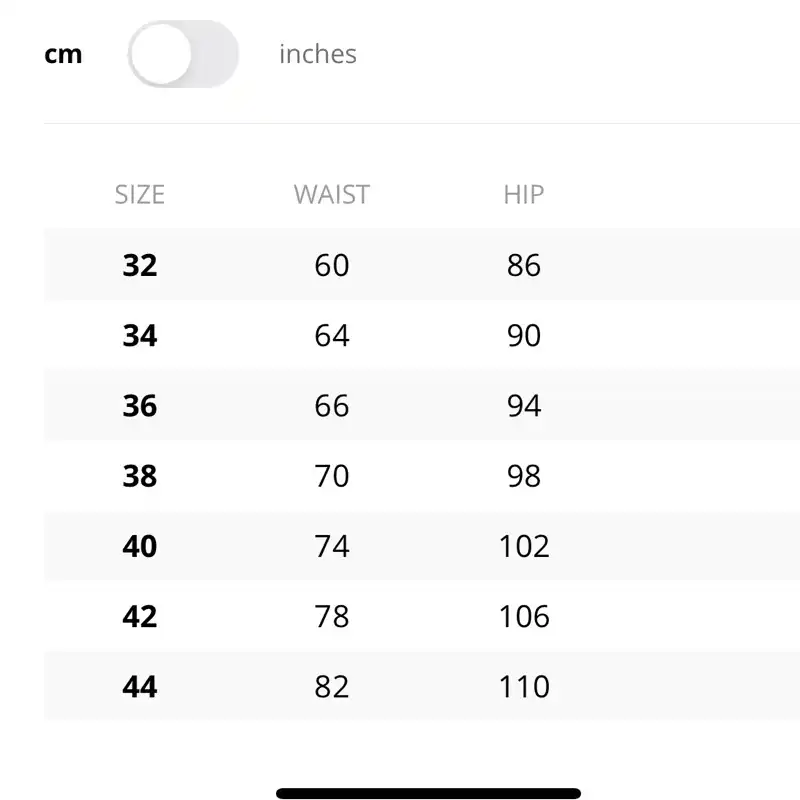Click the WAIST column header
Viewport: 800px width, 800px height.
331,194
